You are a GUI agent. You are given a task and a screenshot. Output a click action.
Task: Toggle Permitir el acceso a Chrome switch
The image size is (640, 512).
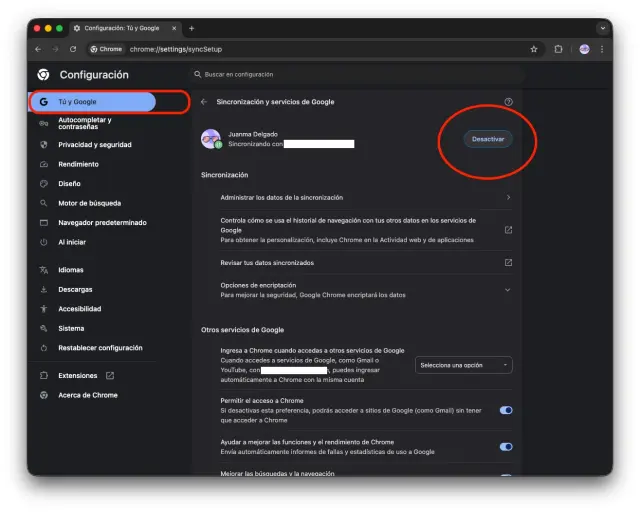click(x=506, y=410)
